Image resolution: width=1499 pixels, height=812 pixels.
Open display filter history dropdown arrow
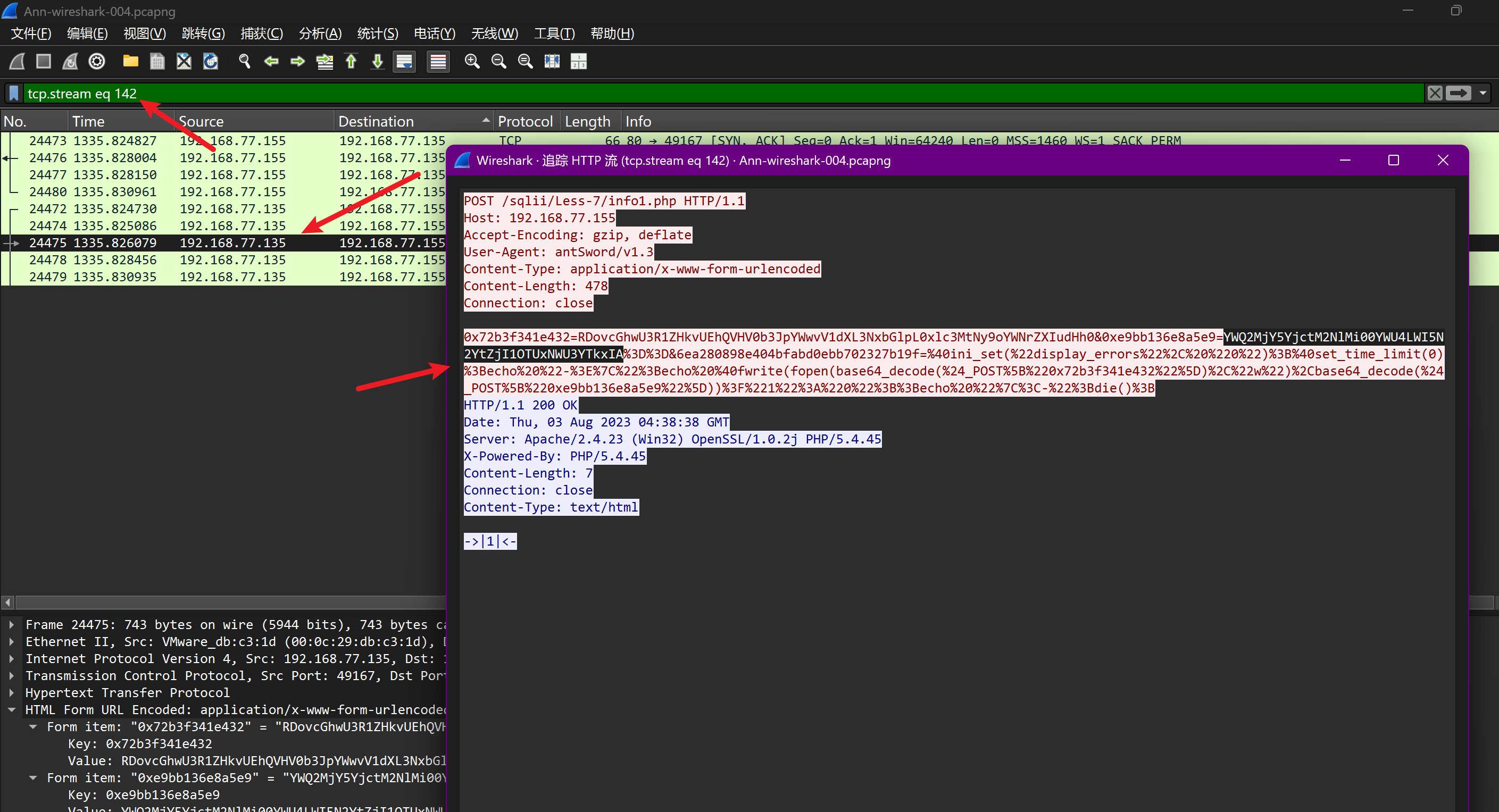(x=1483, y=93)
